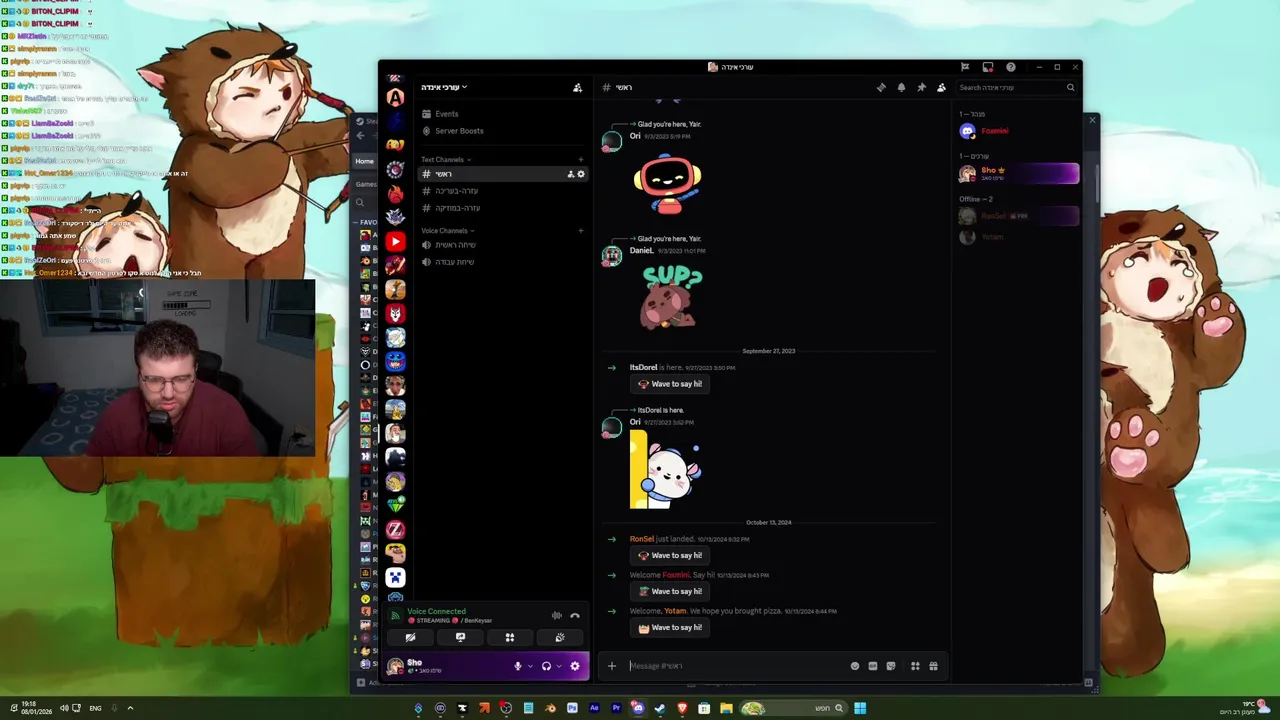Expand headphone output options arrow
The image size is (1280, 720).
pos(559,666)
